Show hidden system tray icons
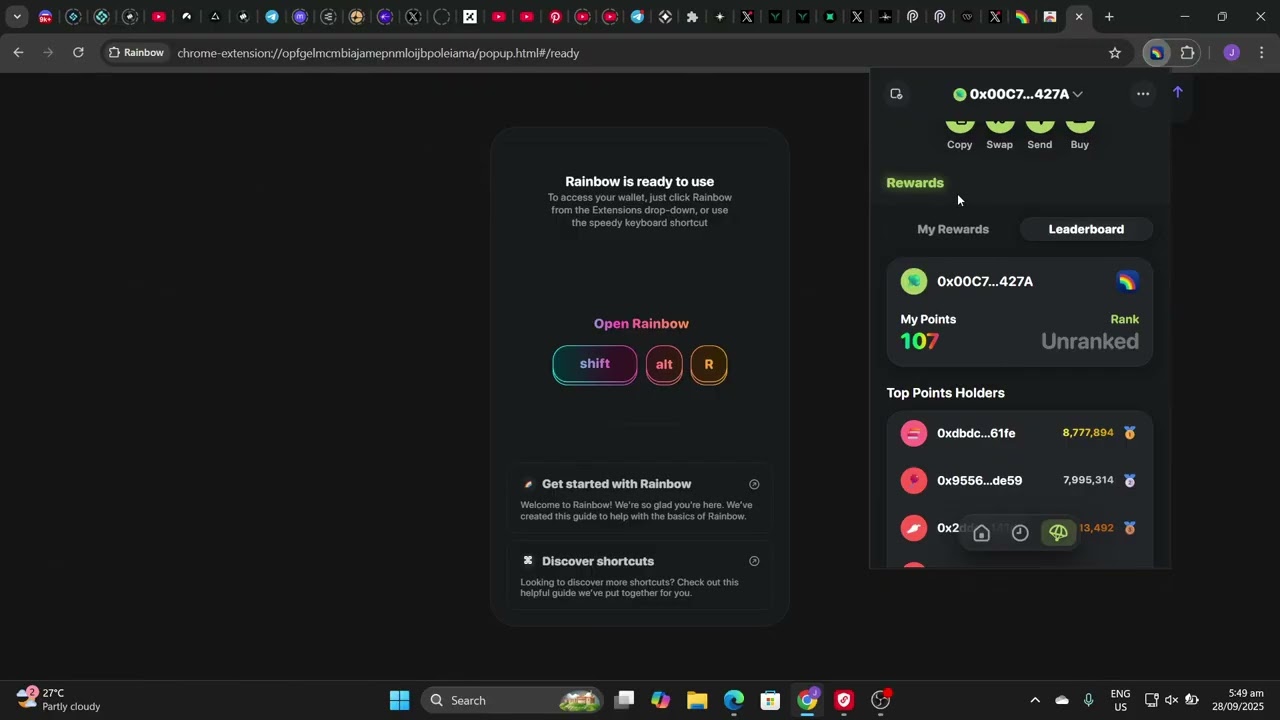Viewport: 1280px width, 720px height. point(1035,700)
